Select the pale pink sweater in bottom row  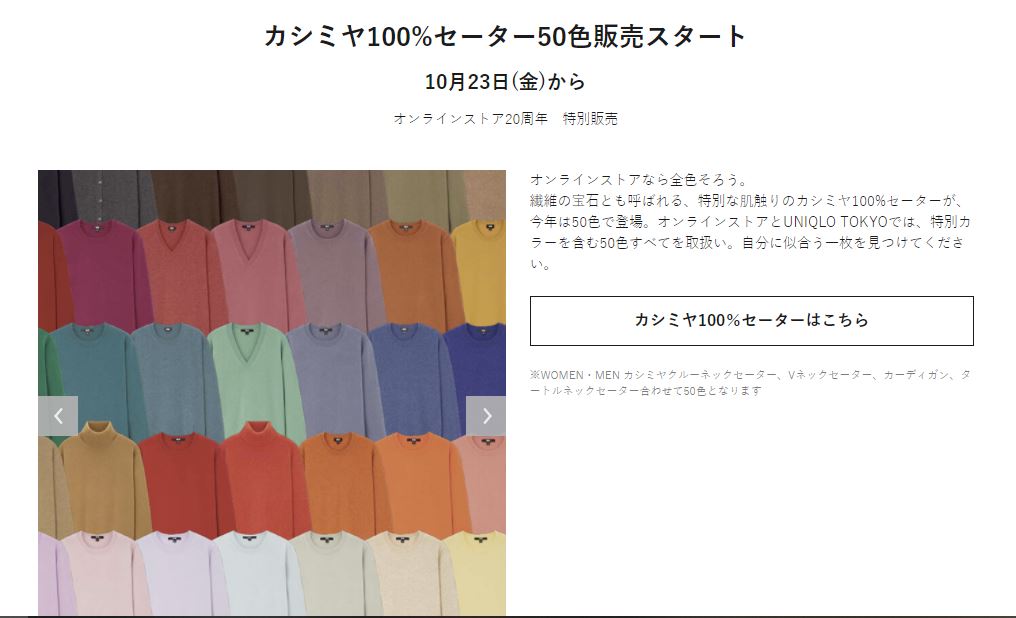(104, 573)
